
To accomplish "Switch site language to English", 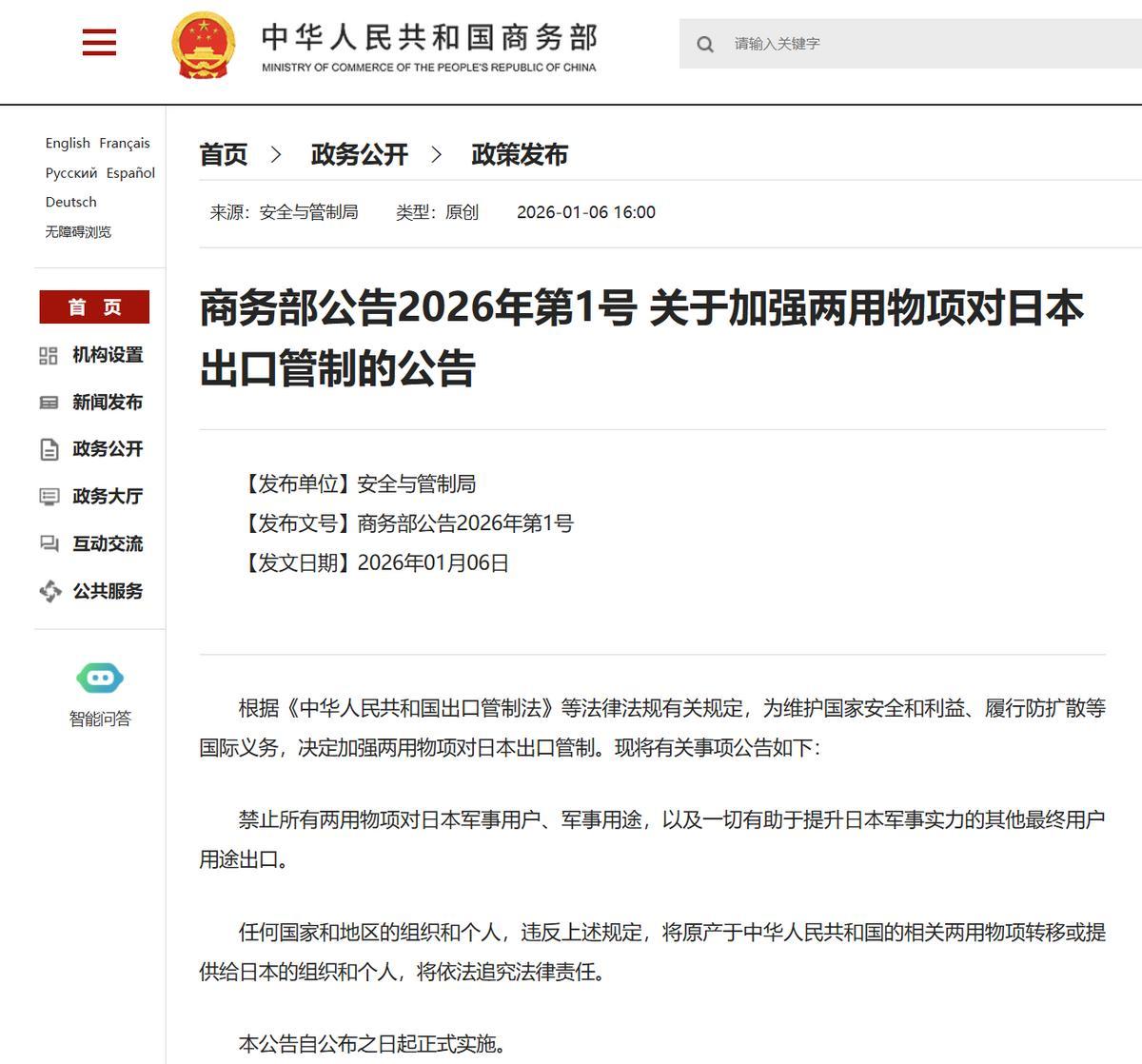I will (x=66, y=143).
